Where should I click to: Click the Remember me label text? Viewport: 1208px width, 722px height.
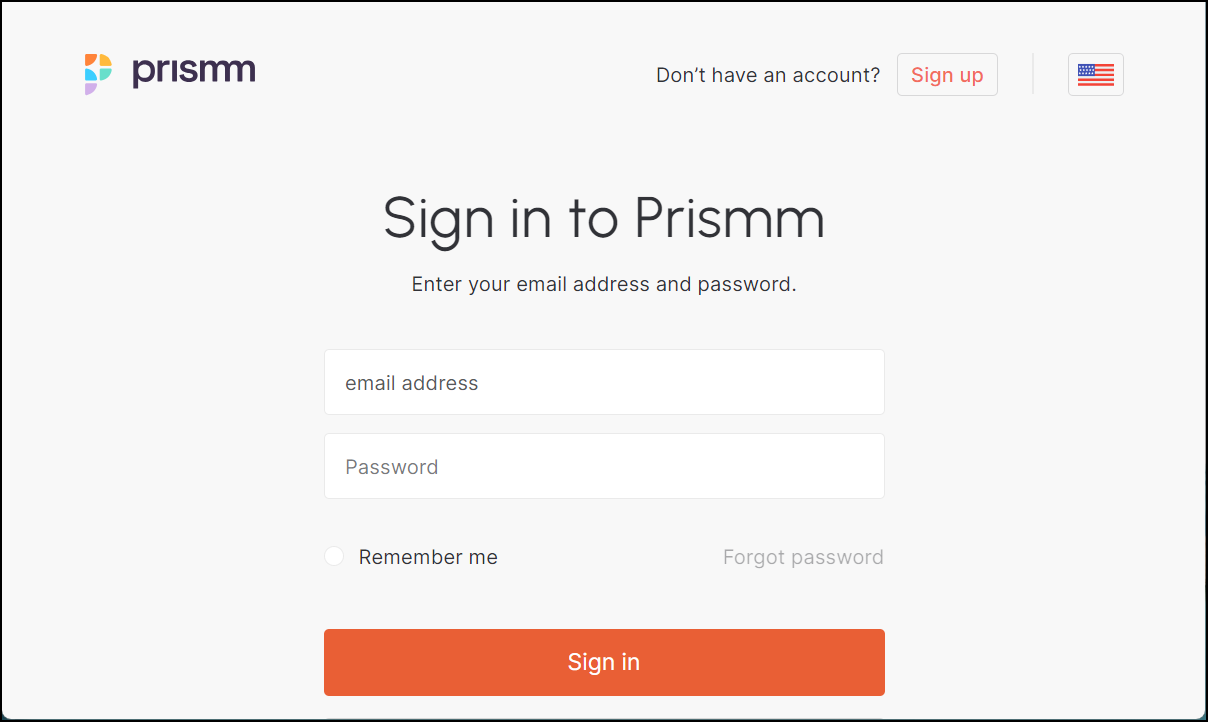click(428, 557)
